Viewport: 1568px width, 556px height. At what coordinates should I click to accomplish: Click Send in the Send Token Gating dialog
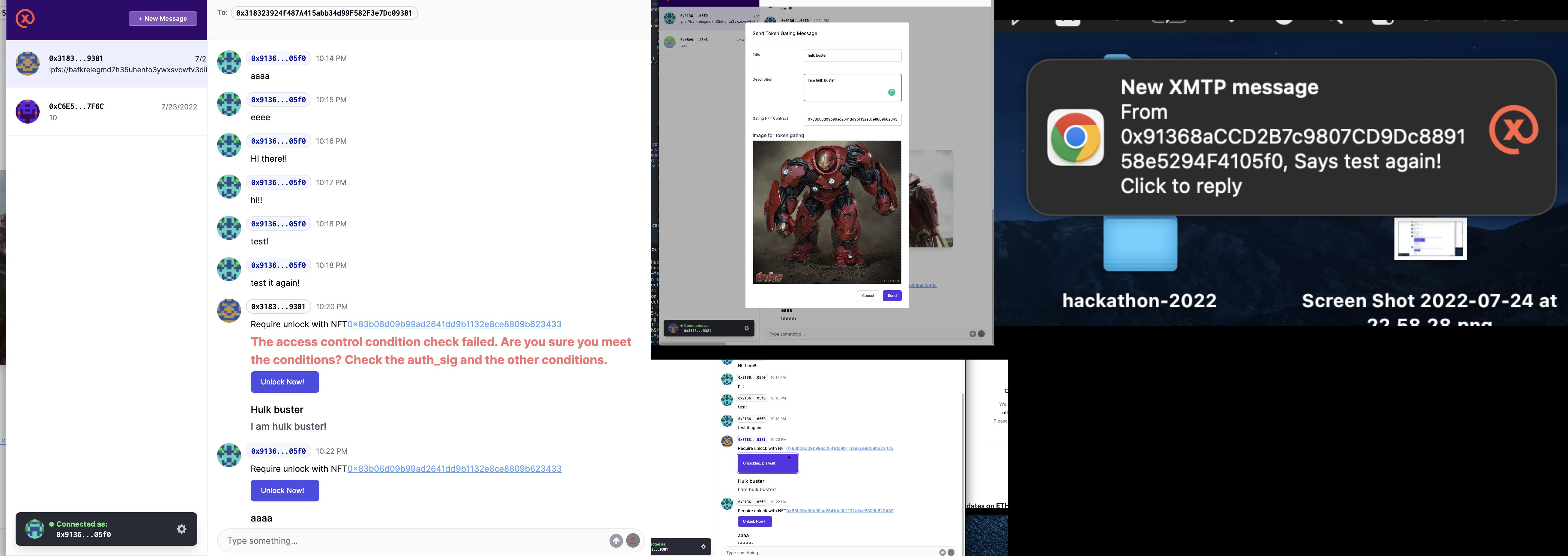coord(892,296)
